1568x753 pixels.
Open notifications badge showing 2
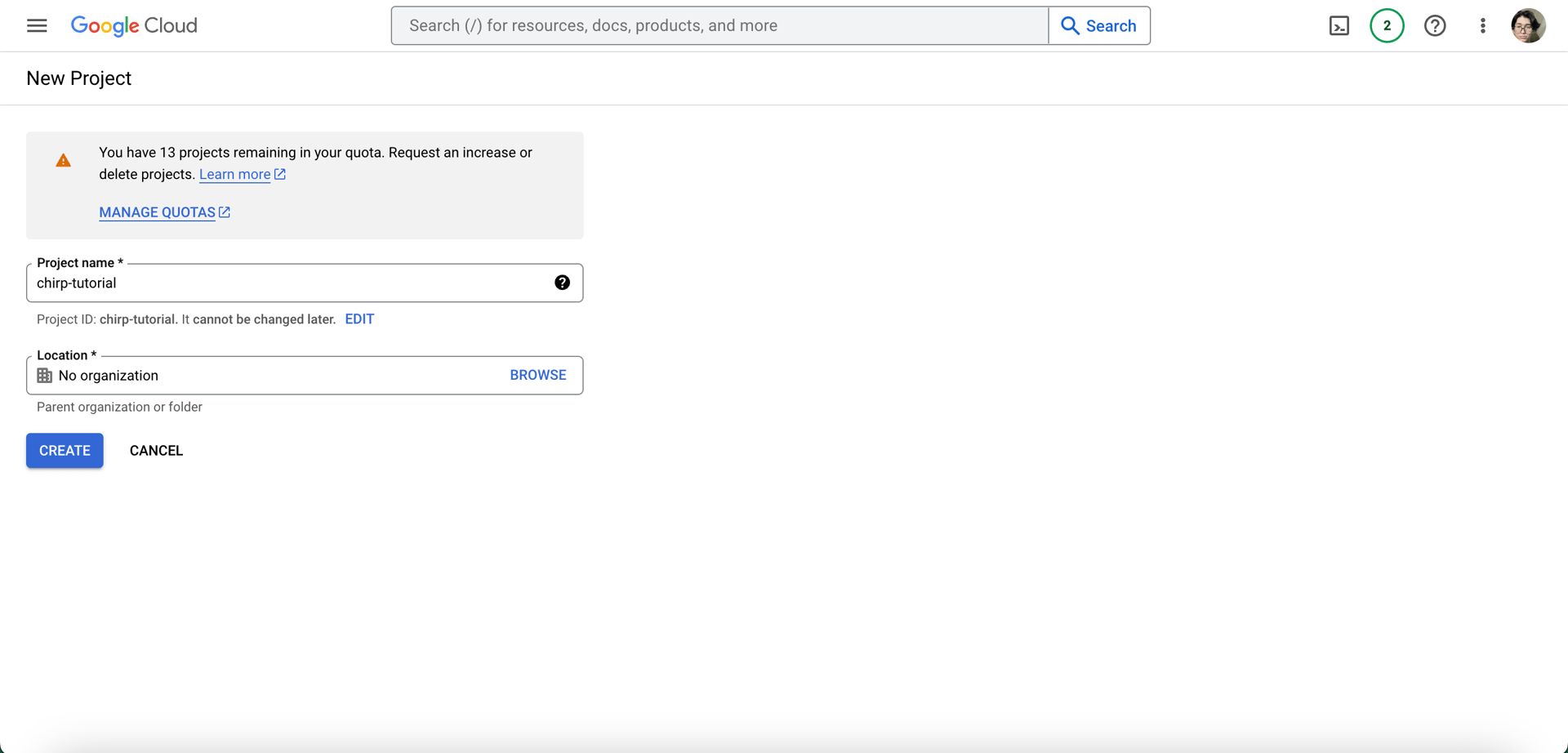point(1387,26)
